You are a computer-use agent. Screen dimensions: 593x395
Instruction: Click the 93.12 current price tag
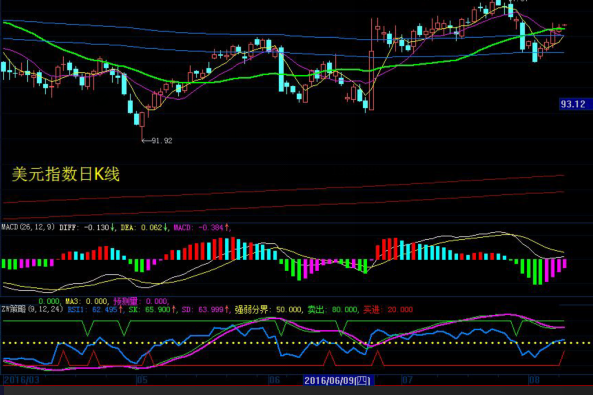(573, 104)
